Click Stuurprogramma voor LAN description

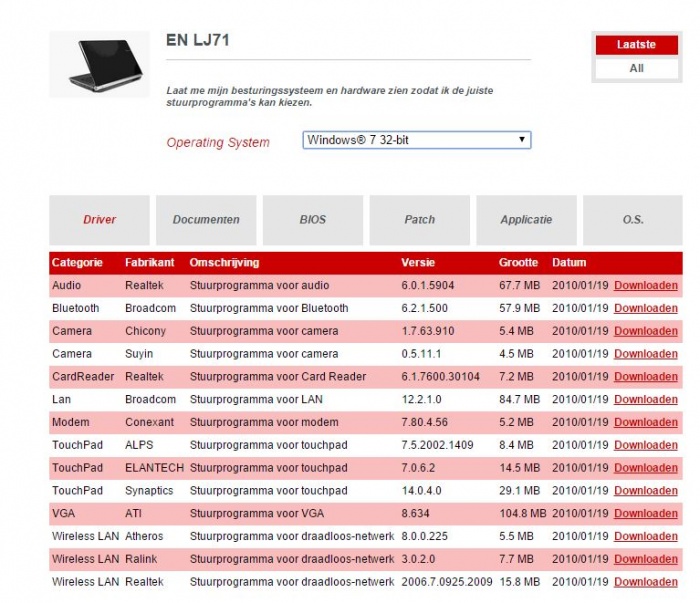pos(256,399)
